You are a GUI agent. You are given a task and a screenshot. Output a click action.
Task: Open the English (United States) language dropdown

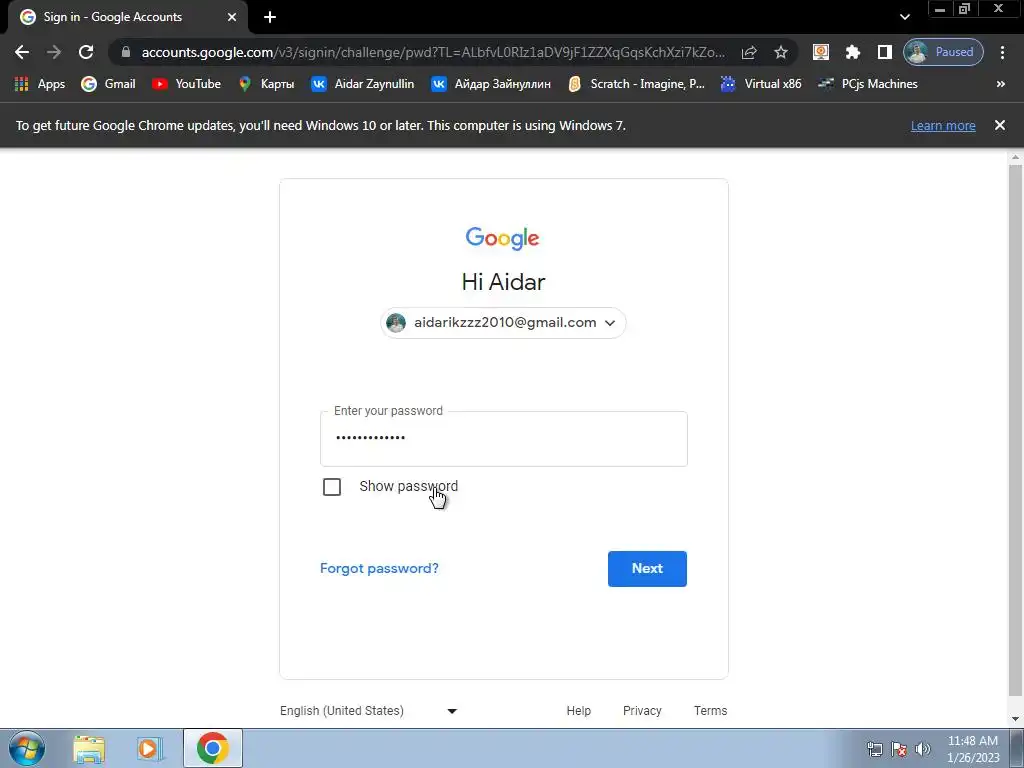pyautogui.click(x=369, y=711)
